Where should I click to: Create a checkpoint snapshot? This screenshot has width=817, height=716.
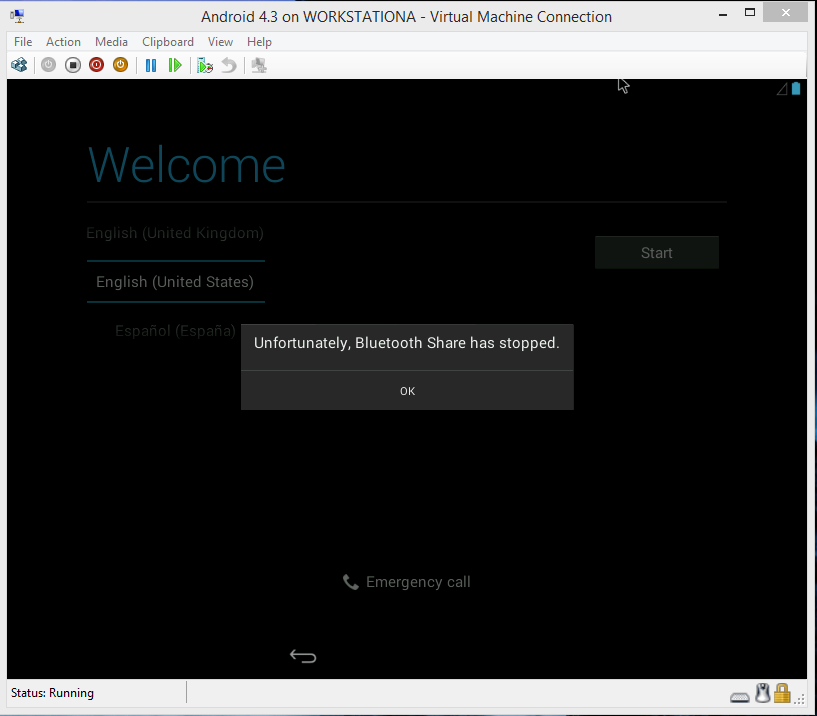205,65
